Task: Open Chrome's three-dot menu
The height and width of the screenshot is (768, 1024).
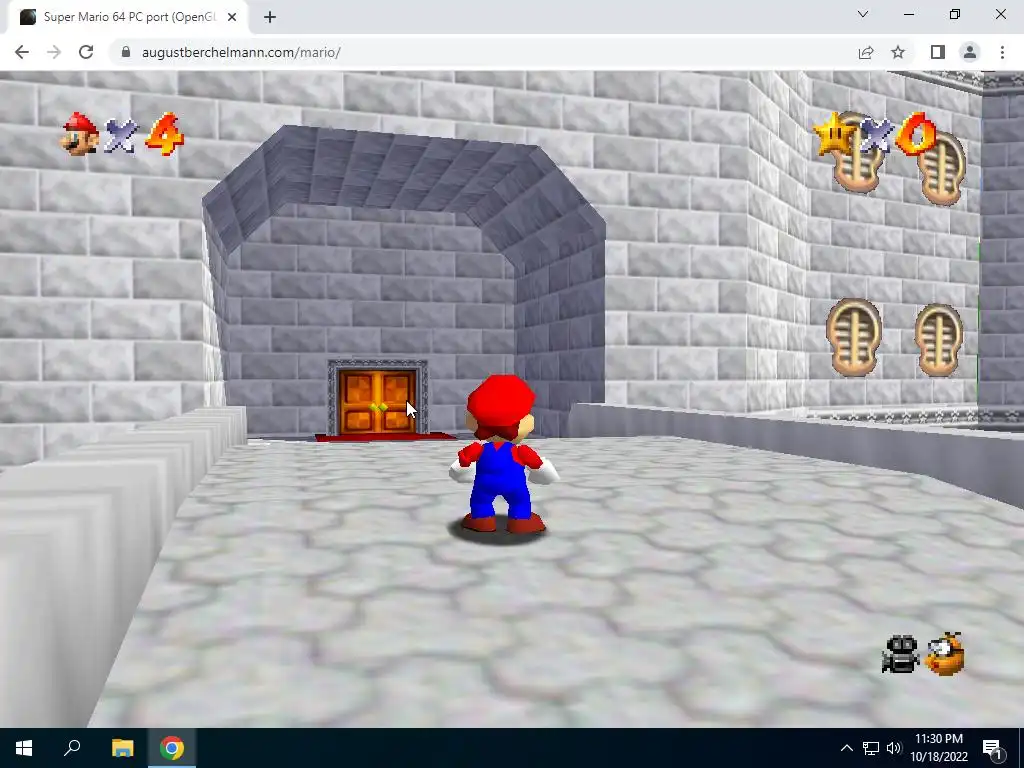Action: click(1002, 52)
